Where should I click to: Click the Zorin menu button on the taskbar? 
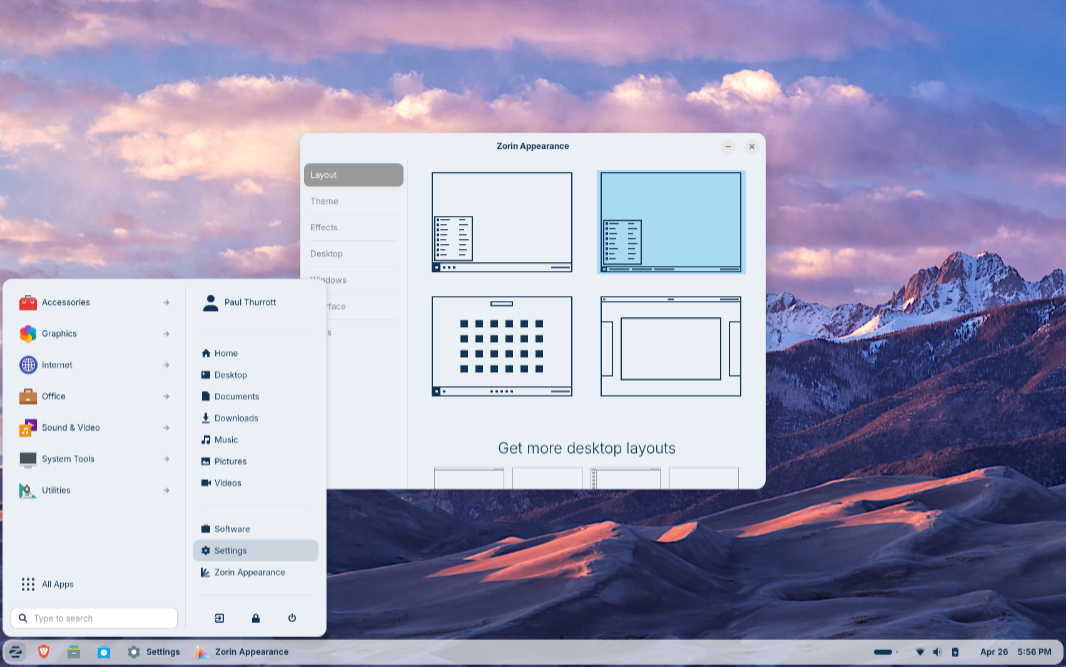pyautogui.click(x=16, y=652)
